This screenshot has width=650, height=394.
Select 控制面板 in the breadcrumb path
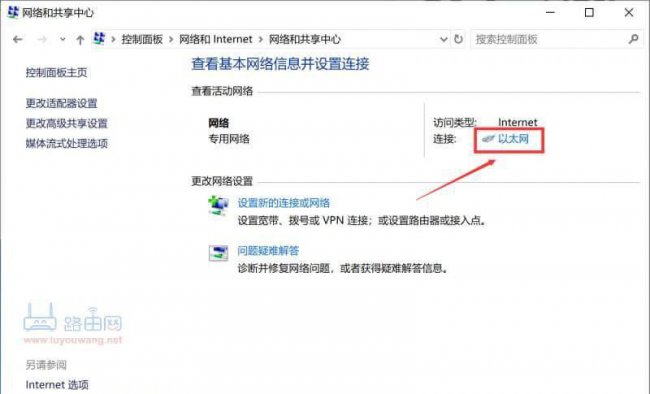(x=142, y=39)
